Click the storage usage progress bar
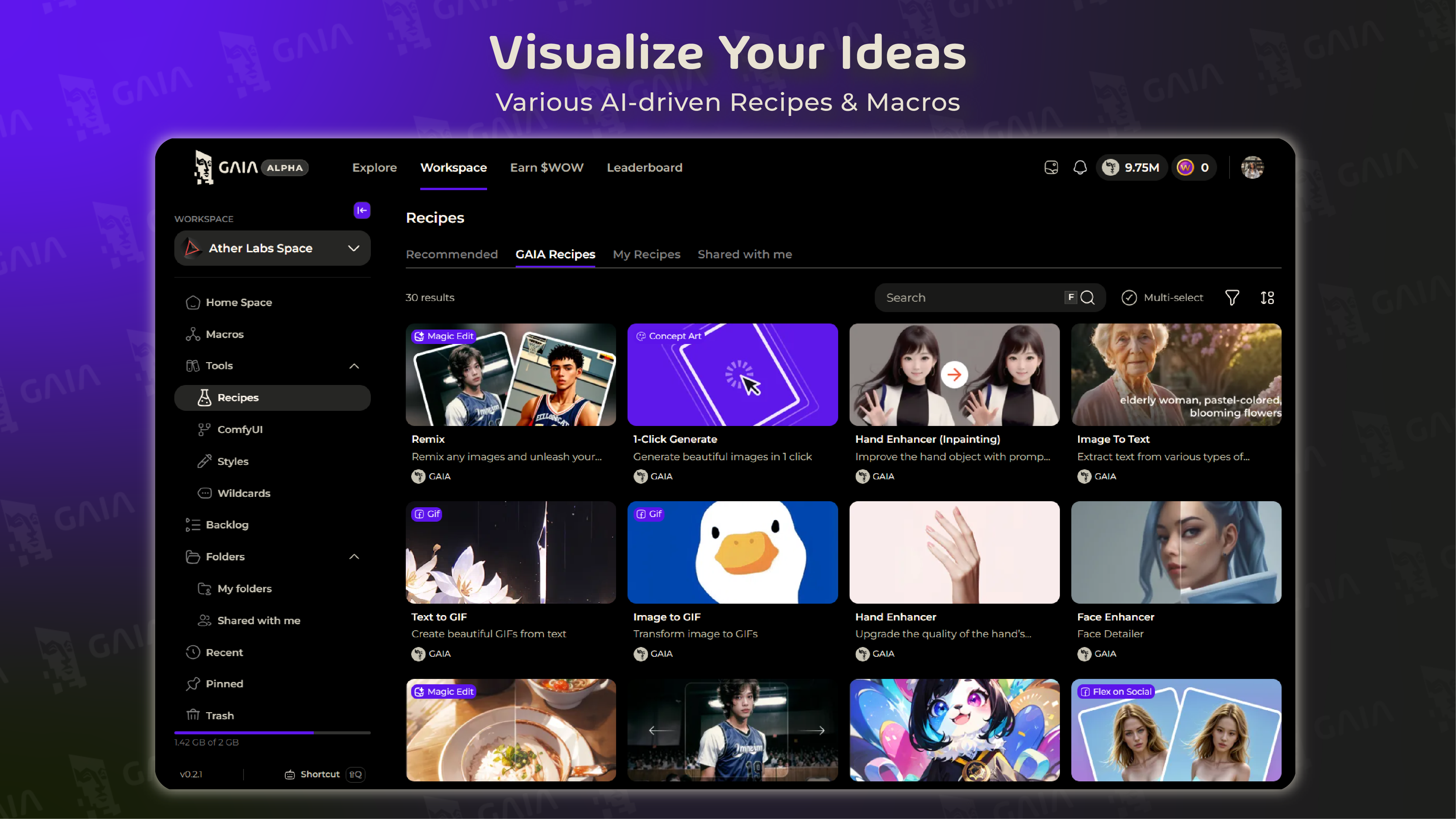The width and height of the screenshot is (1456, 819). tap(272, 733)
